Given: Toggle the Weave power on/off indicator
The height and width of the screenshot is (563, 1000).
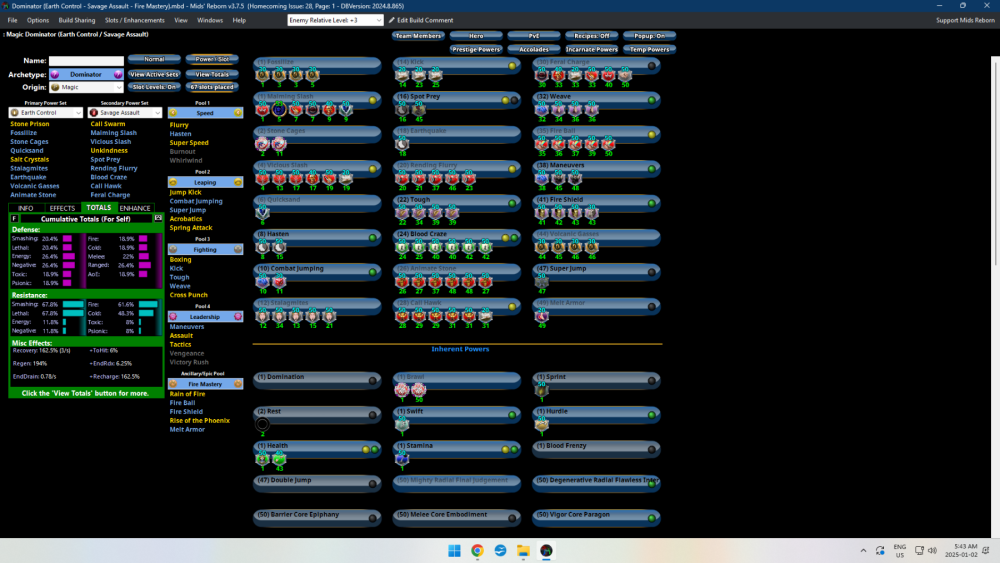Looking at the screenshot, I should pyautogui.click(x=651, y=100).
